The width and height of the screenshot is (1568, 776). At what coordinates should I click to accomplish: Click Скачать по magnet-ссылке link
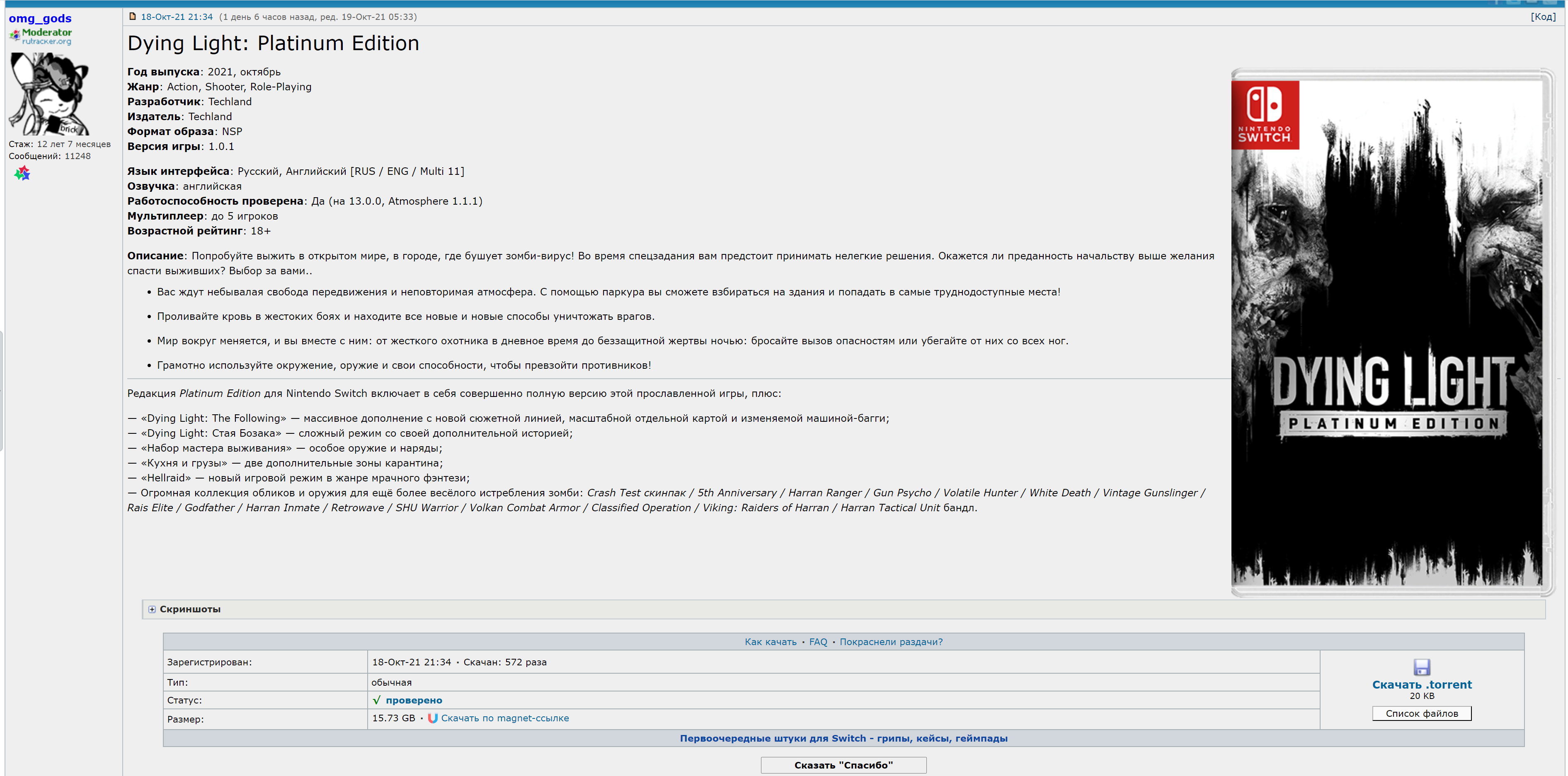tap(505, 718)
